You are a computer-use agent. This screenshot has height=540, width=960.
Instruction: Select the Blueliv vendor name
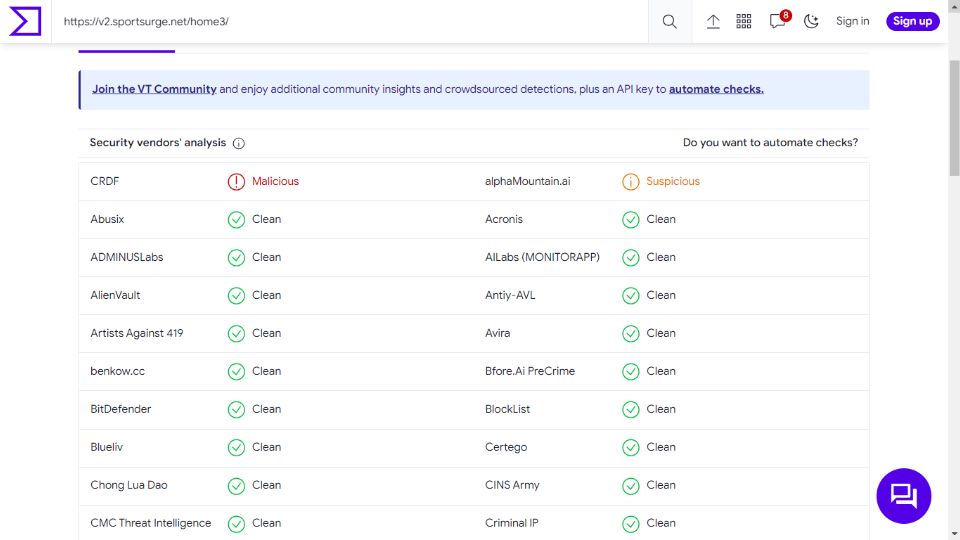coord(107,447)
